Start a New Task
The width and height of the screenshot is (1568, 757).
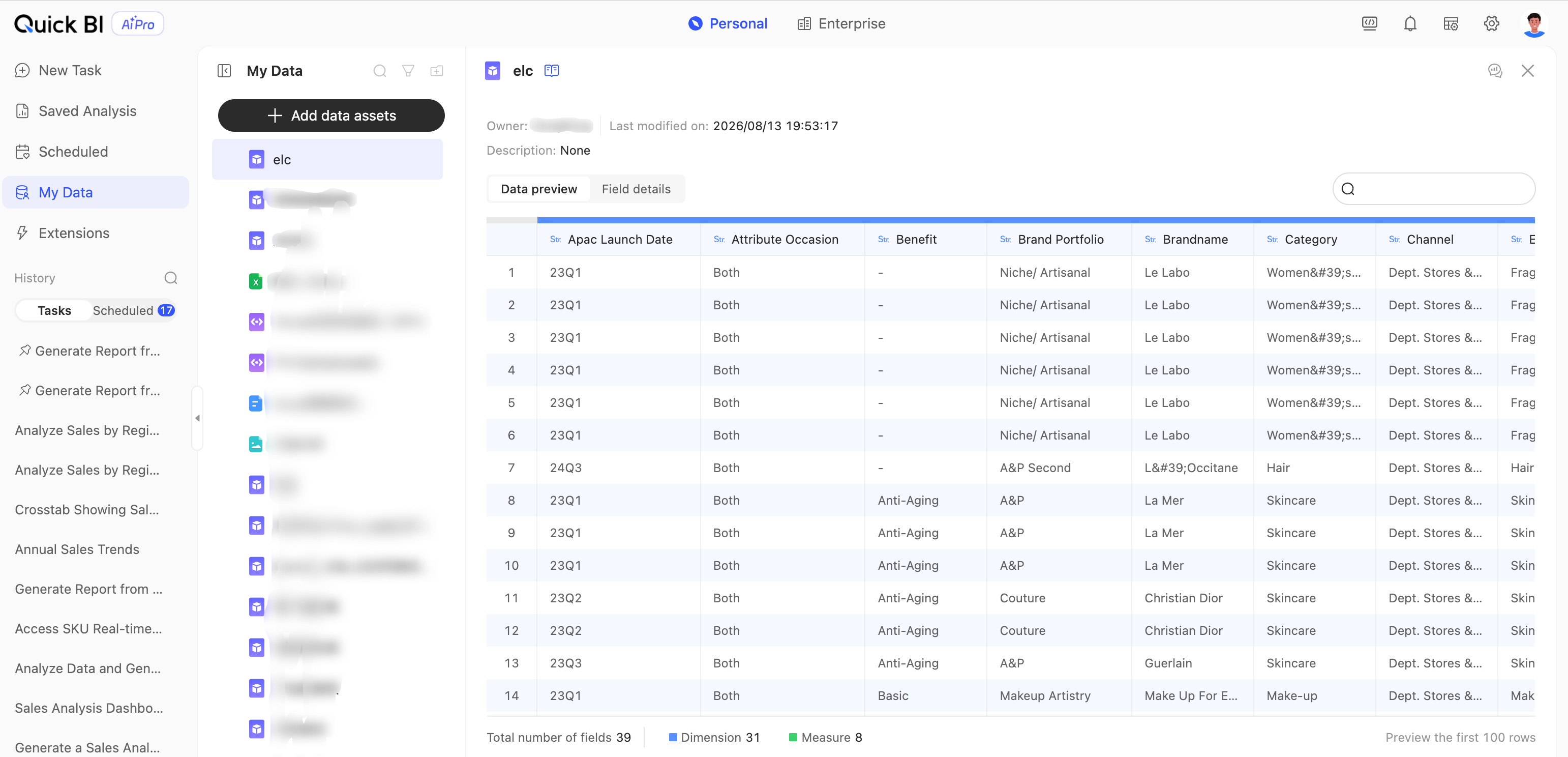point(96,71)
